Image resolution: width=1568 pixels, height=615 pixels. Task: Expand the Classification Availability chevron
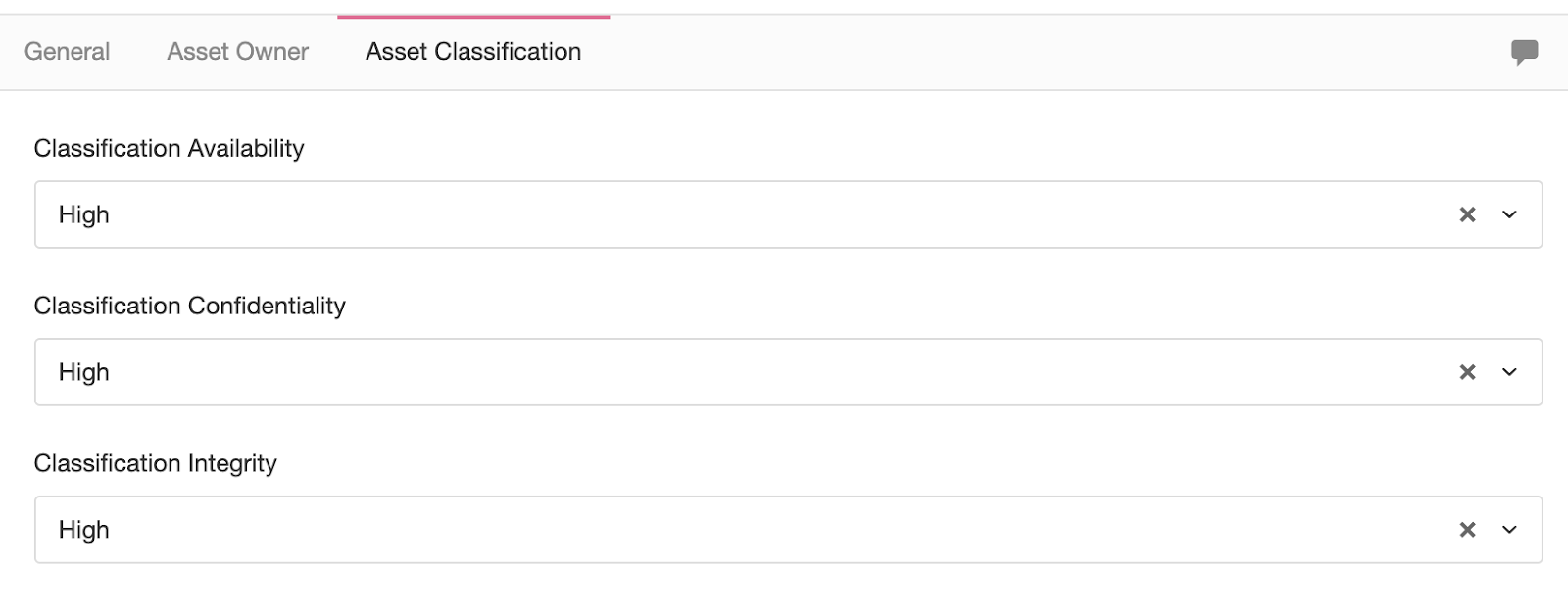tap(1509, 214)
